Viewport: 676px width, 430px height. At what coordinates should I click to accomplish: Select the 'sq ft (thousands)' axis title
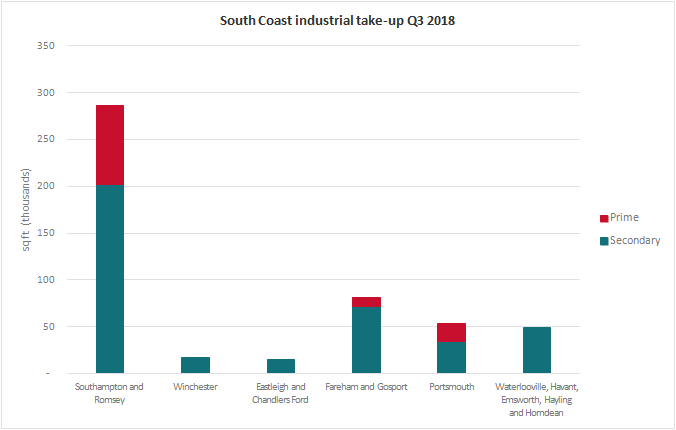coord(27,210)
